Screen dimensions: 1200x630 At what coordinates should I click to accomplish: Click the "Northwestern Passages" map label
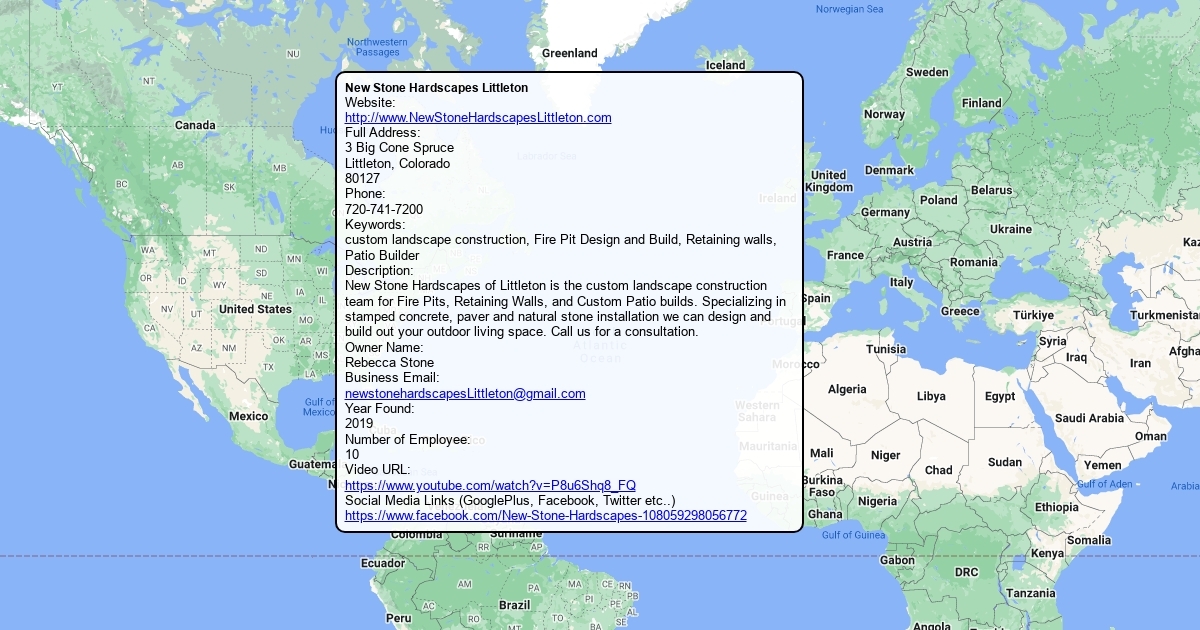click(x=377, y=47)
